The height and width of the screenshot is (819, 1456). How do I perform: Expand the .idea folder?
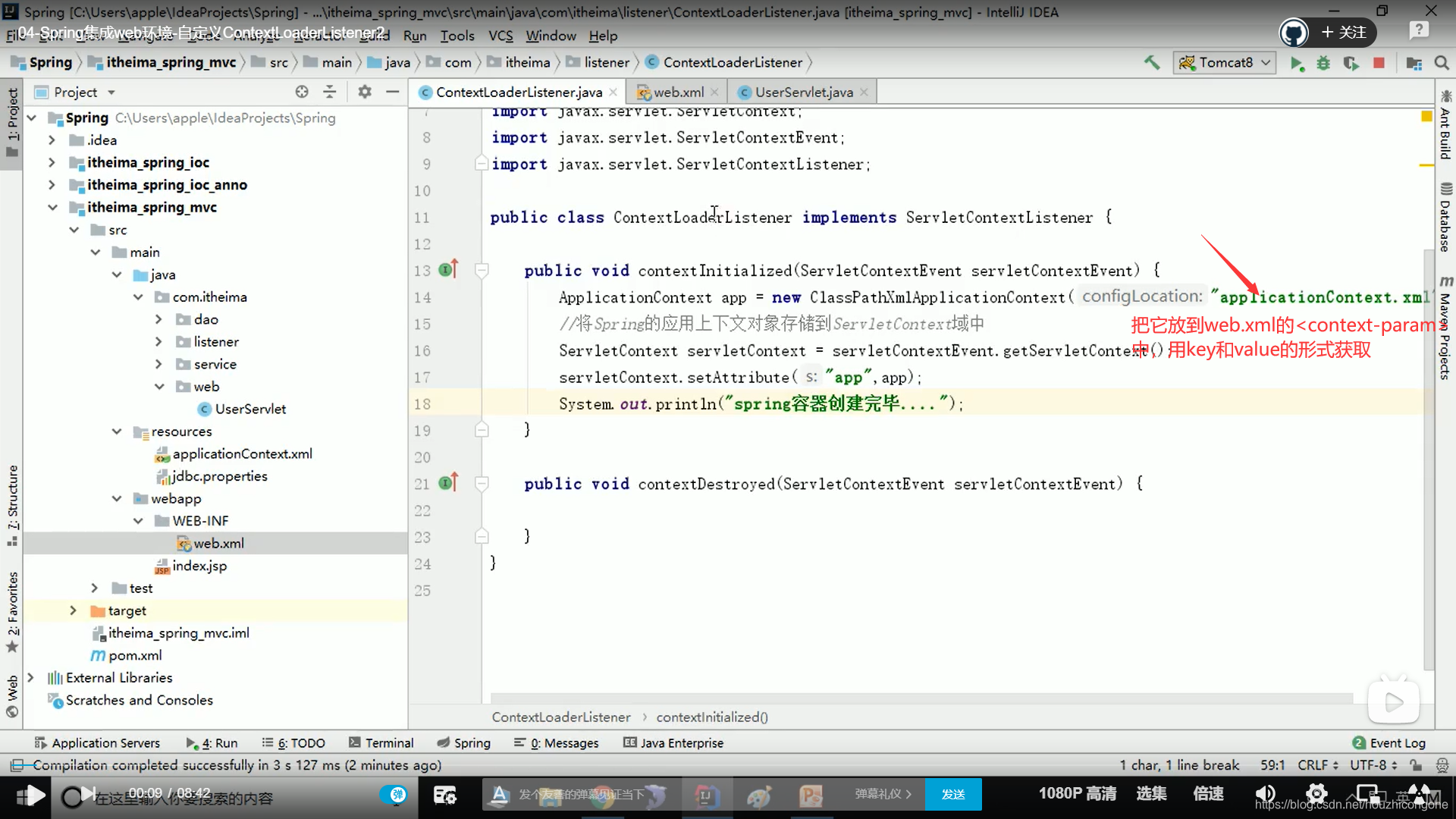[x=52, y=140]
